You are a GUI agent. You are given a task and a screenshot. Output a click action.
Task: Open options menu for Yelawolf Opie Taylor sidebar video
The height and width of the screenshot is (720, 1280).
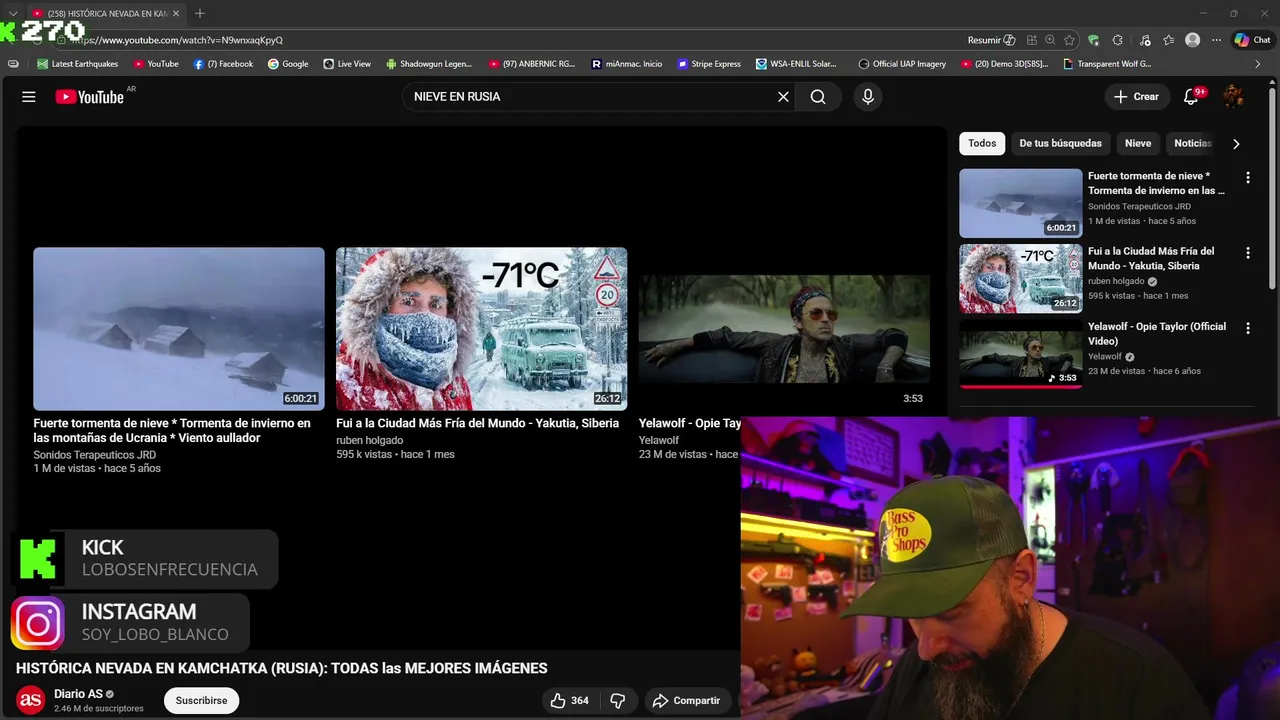(1247, 328)
